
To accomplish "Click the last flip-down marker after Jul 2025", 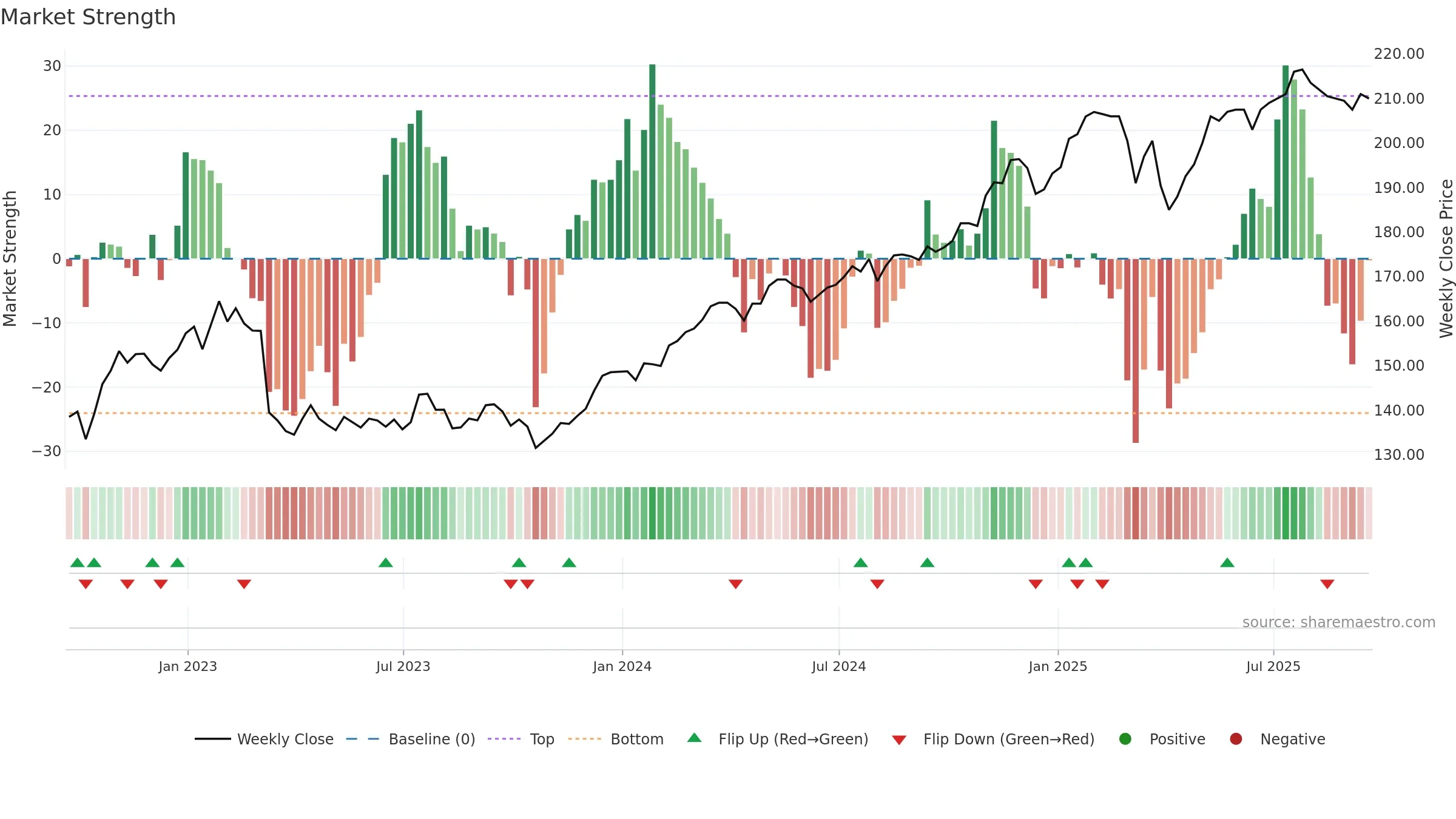I will [x=1327, y=584].
